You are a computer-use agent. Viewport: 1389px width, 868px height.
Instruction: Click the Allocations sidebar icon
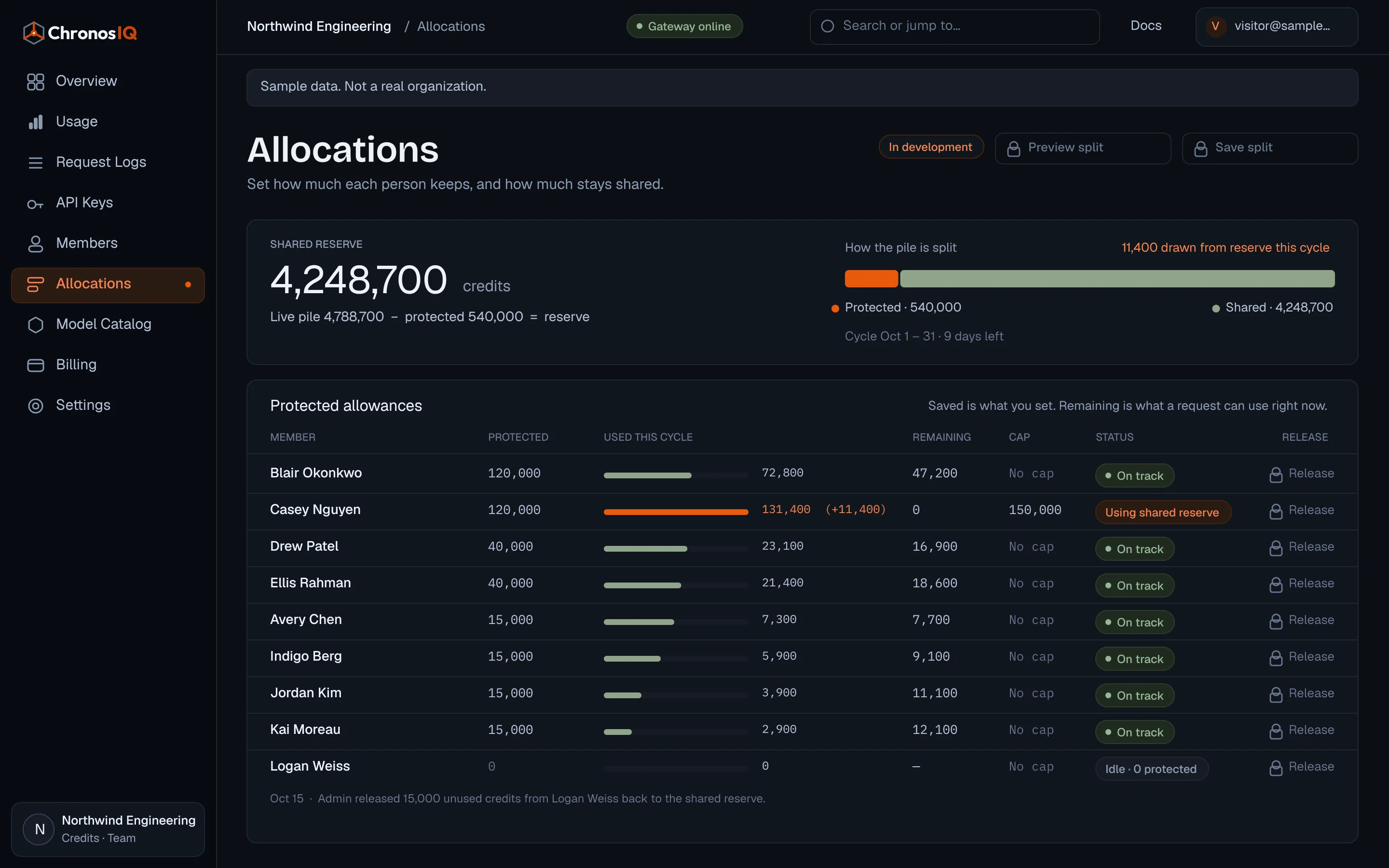click(36, 284)
